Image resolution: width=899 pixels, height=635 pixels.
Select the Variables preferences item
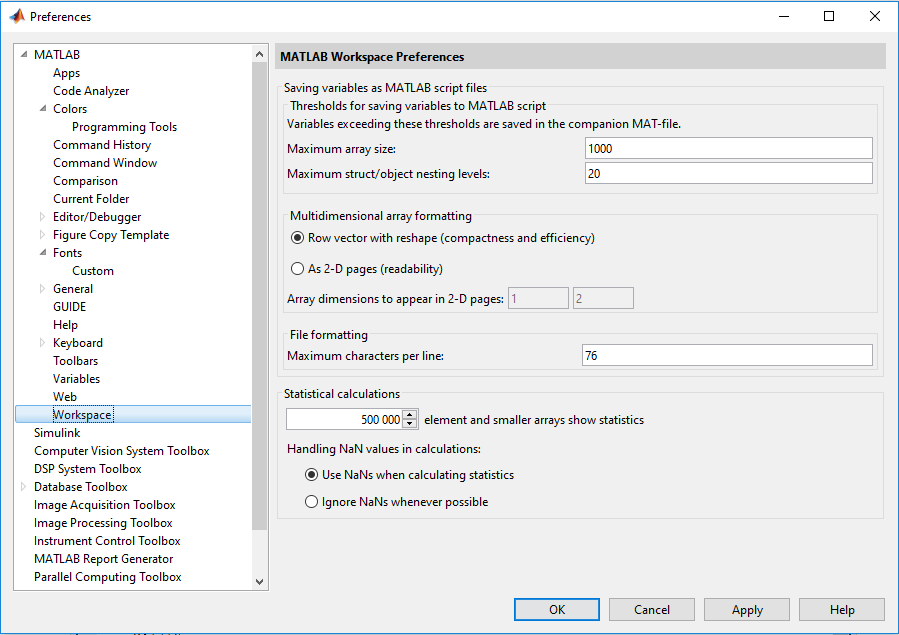click(x=76, y=379)
